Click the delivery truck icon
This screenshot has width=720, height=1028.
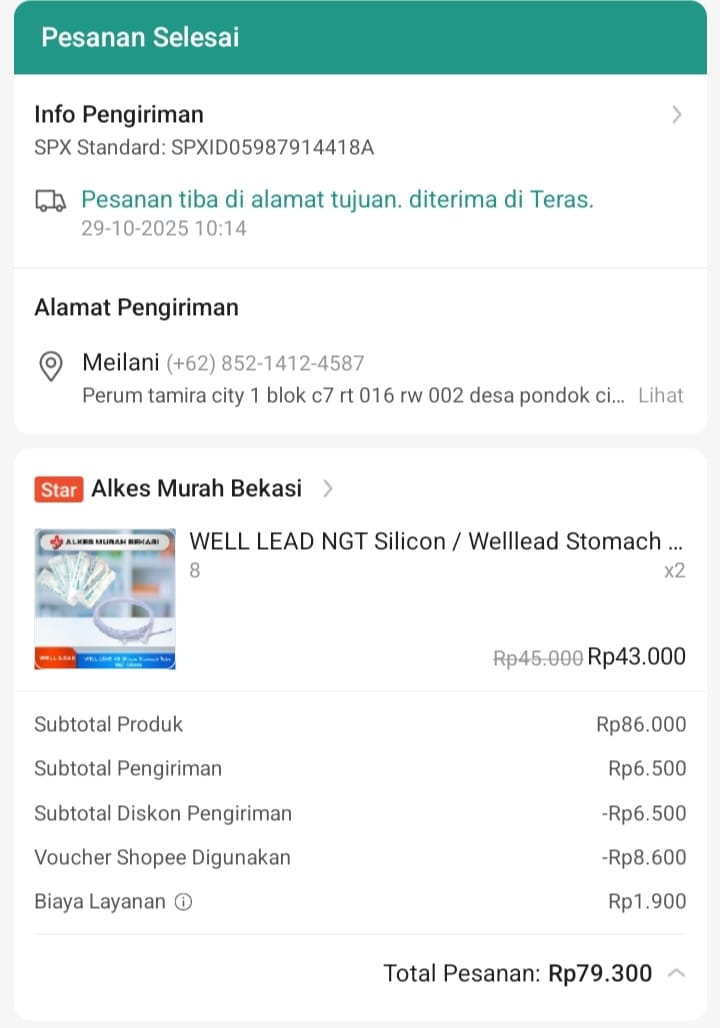coord(50,201)
